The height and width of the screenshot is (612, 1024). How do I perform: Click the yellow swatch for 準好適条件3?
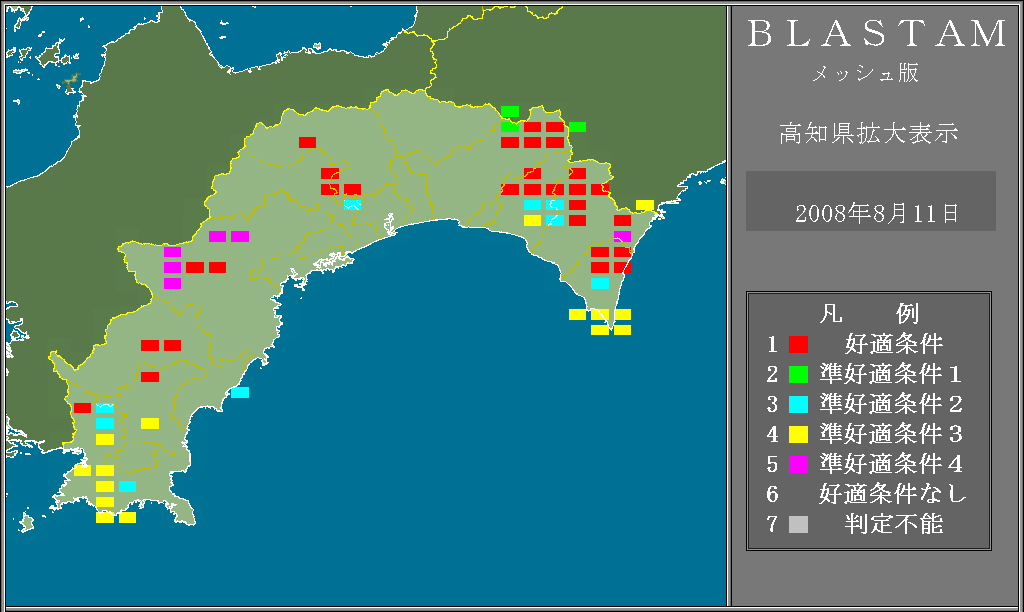click(x=798, y=434)
